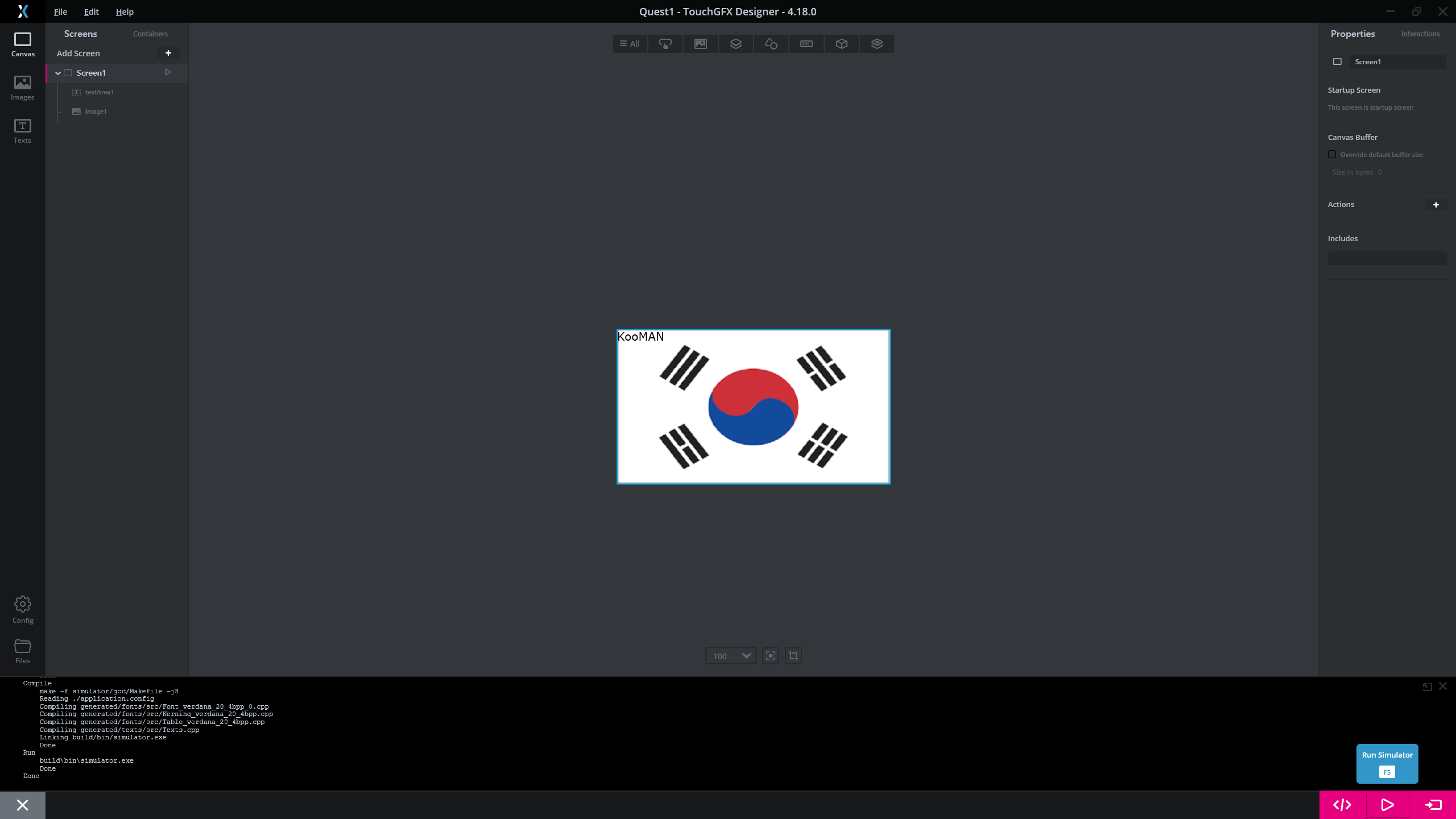Image resolution: width=1456 pixels, height=819 pixels.
Task: Collapse the Screen1 tree node
Action: click(57, 73)
